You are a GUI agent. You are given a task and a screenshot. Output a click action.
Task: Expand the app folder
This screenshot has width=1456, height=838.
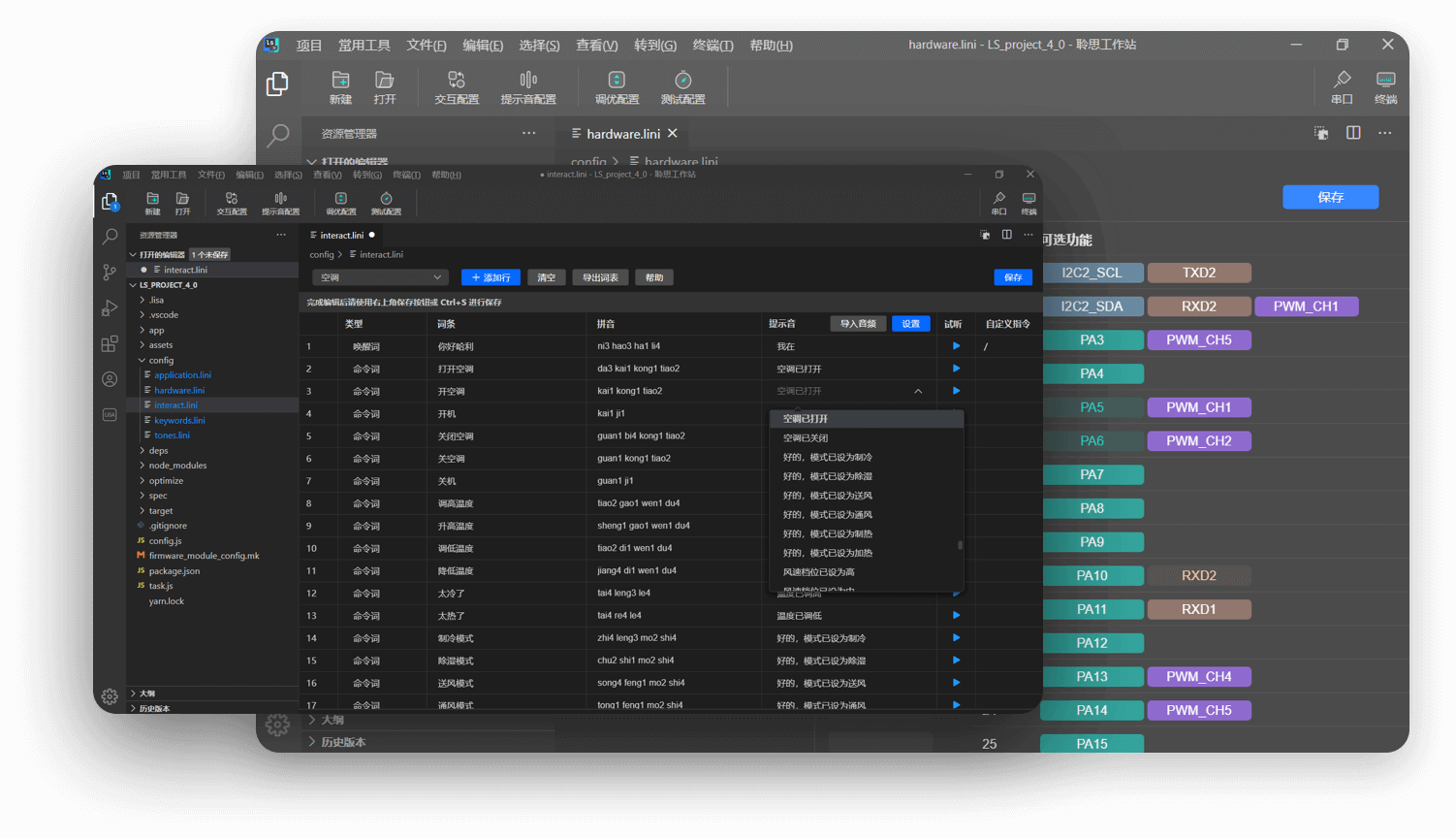tap(142, 330)
